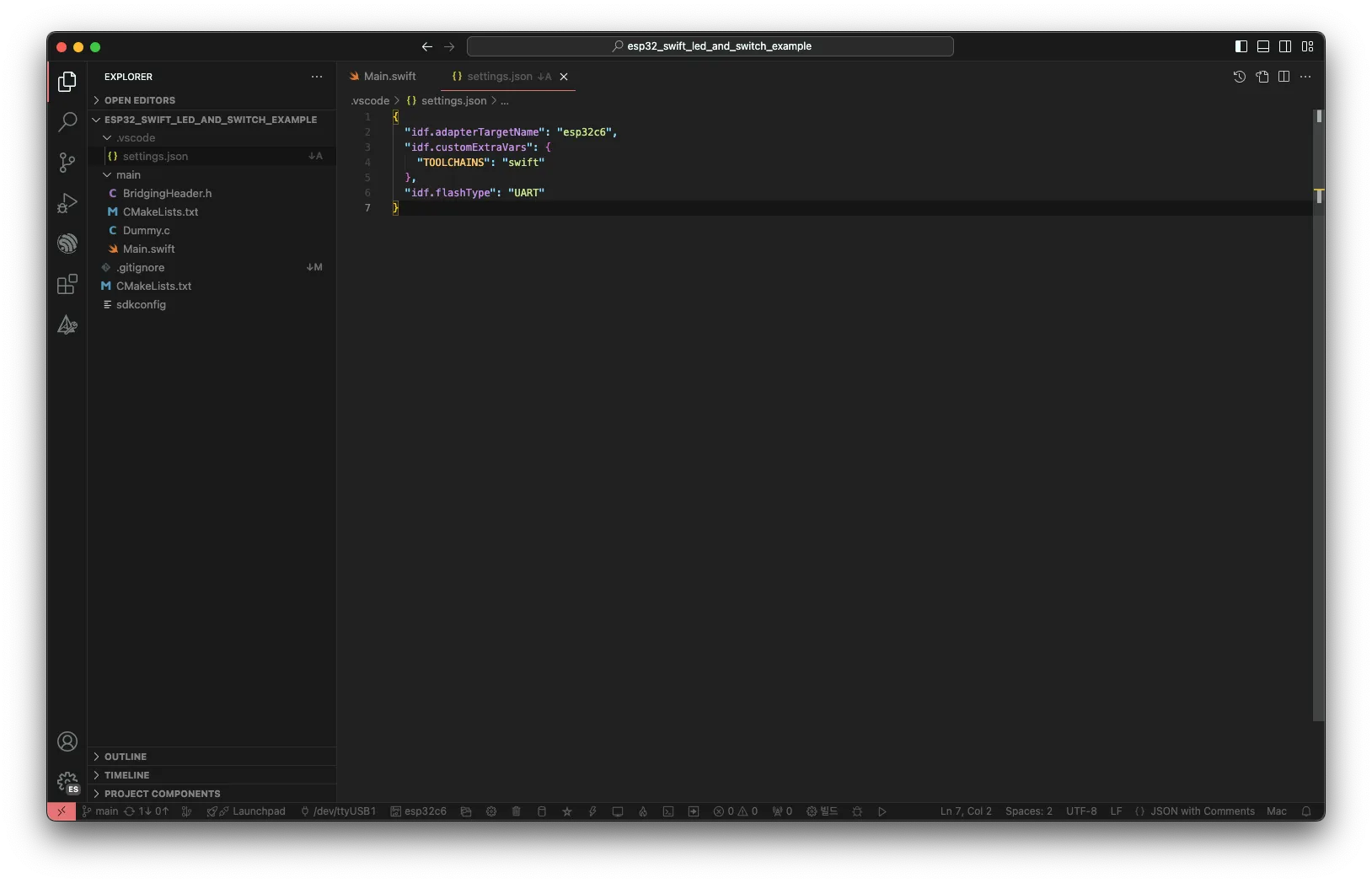Open the Extensions view
The width and height of the screenshot is (1372, 883).
(67, 285)
